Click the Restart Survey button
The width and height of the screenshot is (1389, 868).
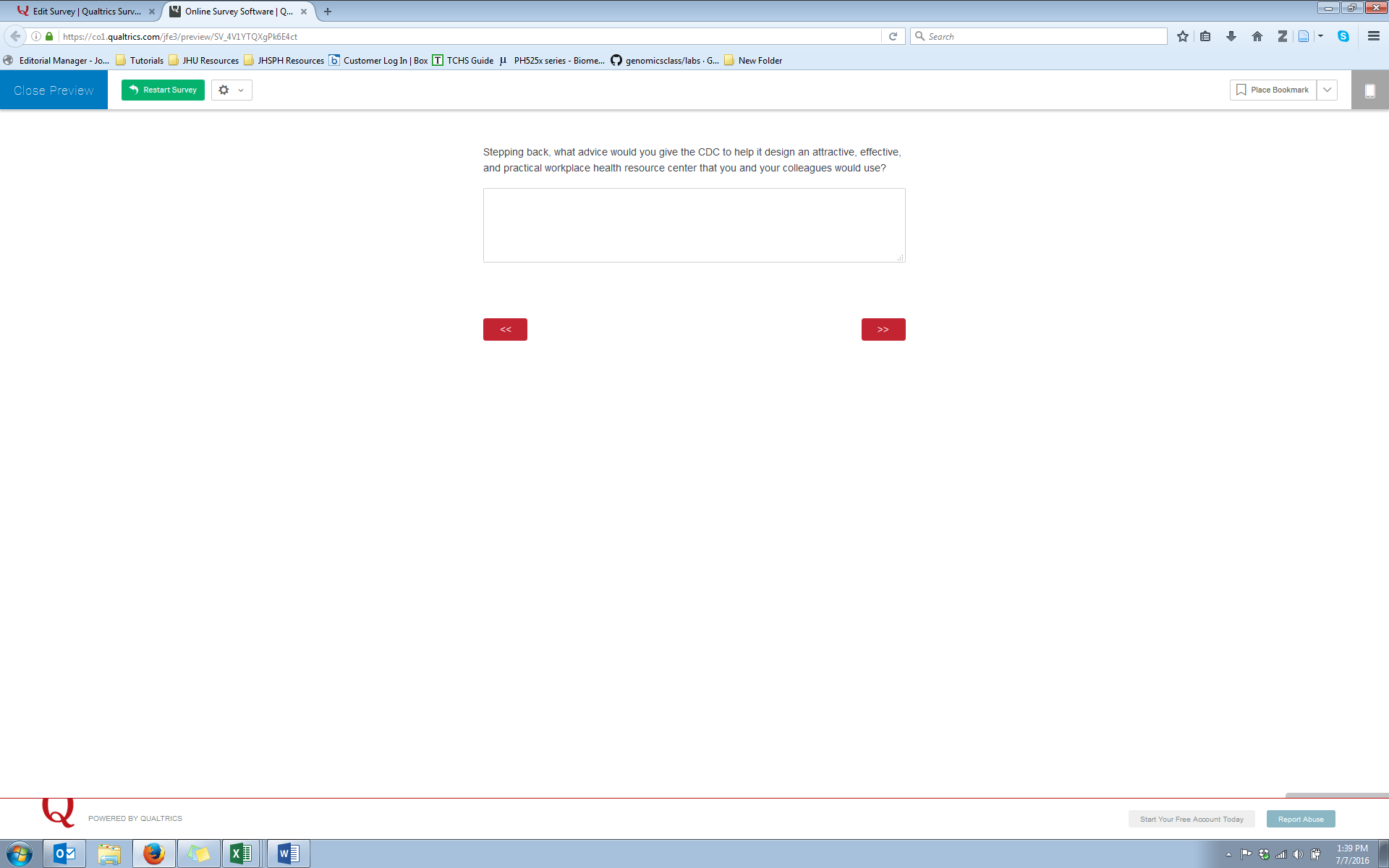[x=163, y=90]
